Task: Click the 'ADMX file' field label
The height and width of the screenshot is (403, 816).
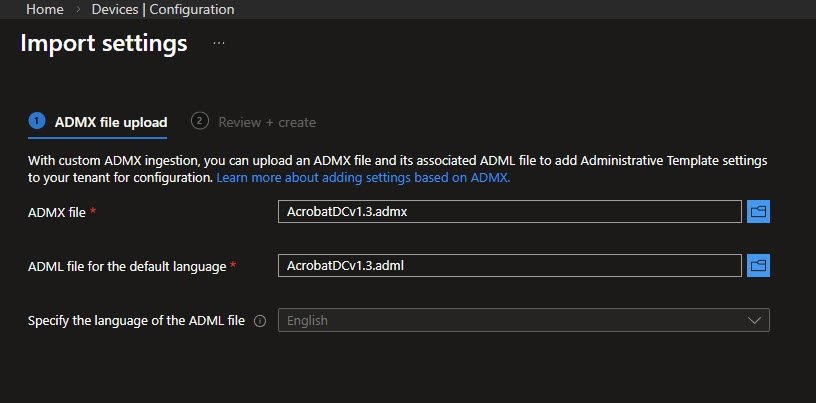Action: point(58,212)
